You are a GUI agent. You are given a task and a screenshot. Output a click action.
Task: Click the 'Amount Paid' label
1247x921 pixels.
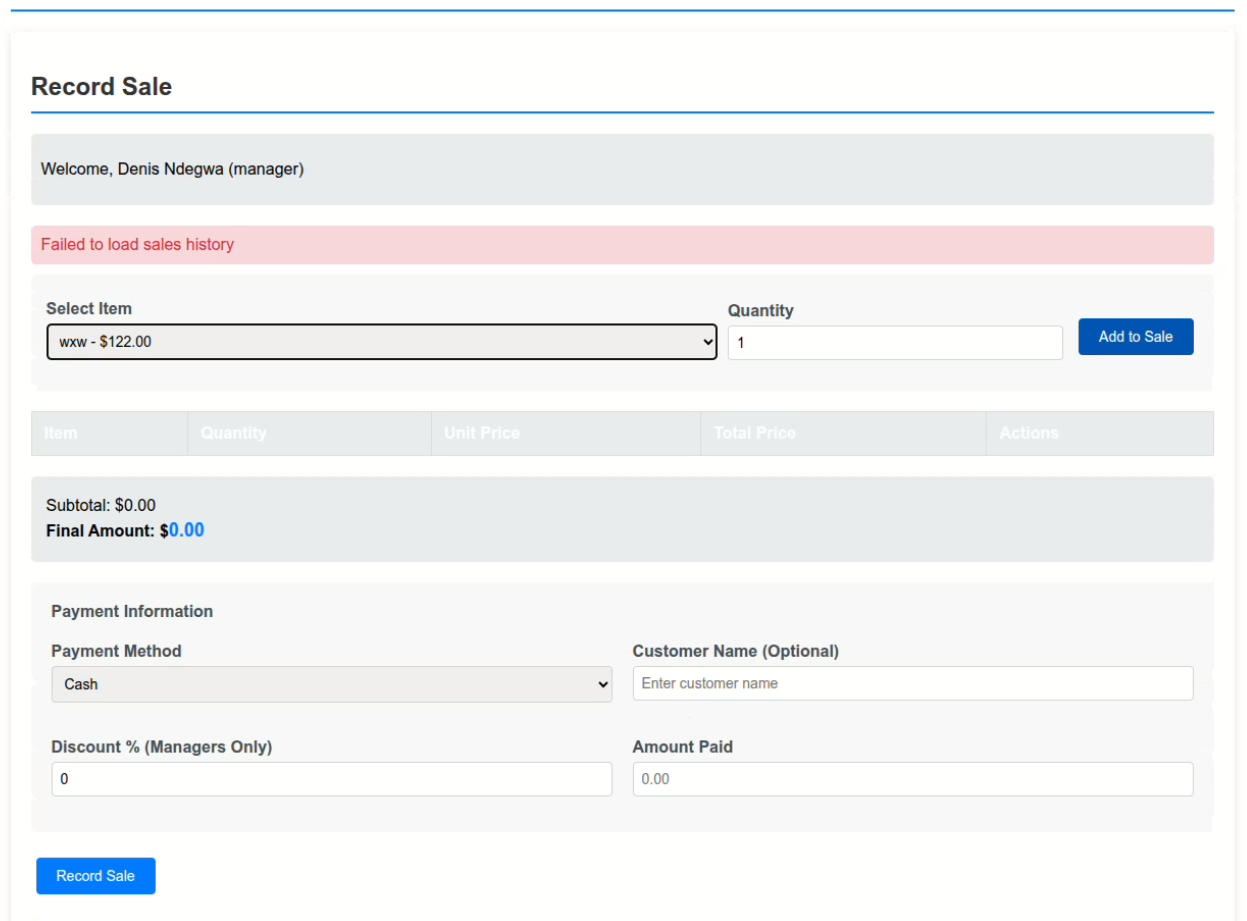683,747
